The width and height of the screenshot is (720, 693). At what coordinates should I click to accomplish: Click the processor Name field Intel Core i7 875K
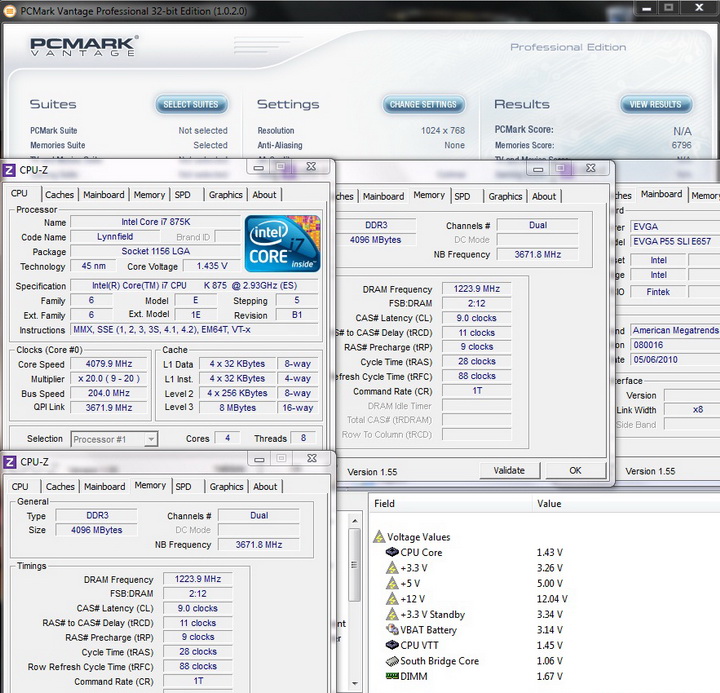coord(156,222)
